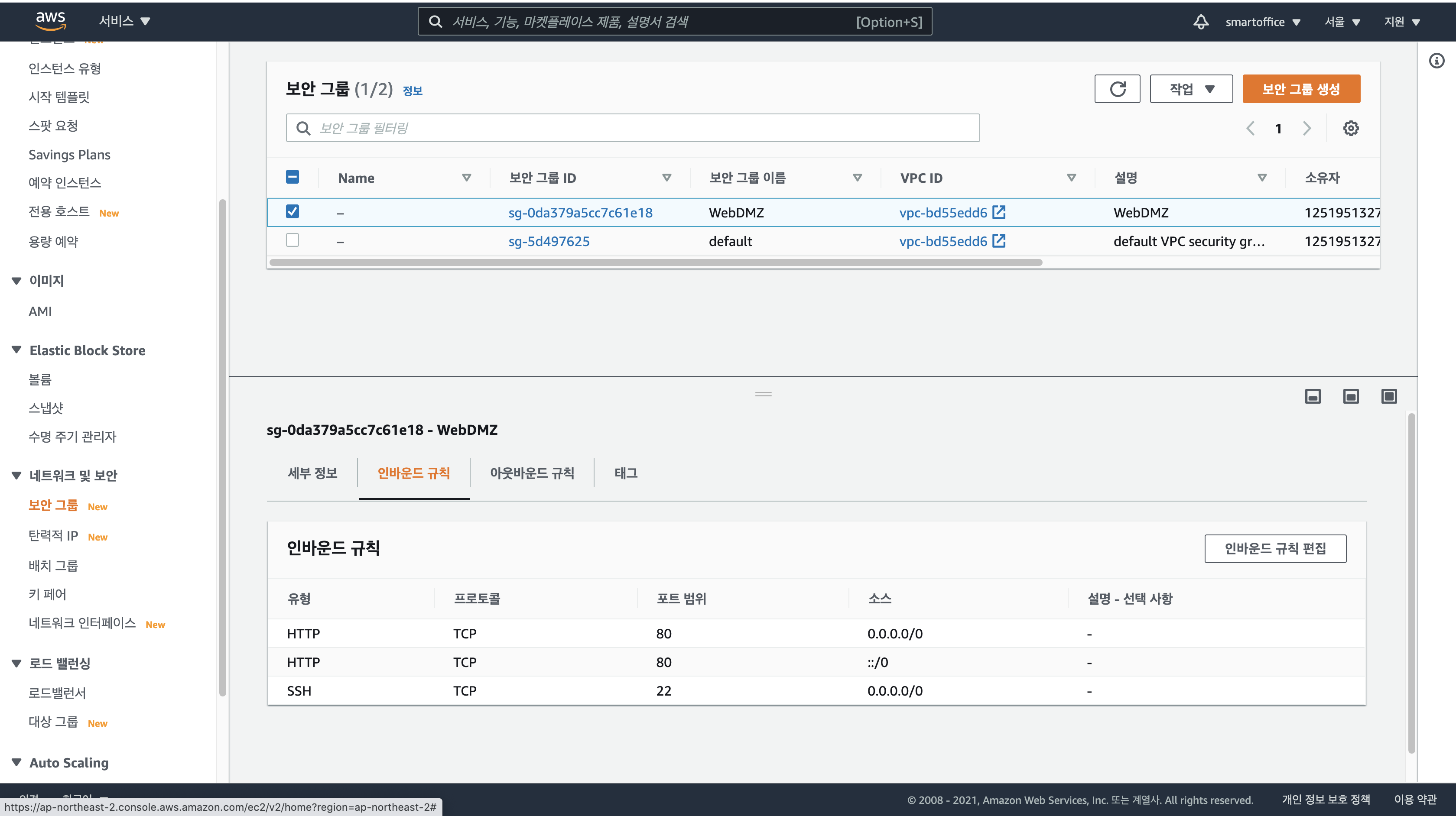Viewport: 1456px width, 816px height.
Task: Expand the detail panel to full screen
Action: (1389, 396)
